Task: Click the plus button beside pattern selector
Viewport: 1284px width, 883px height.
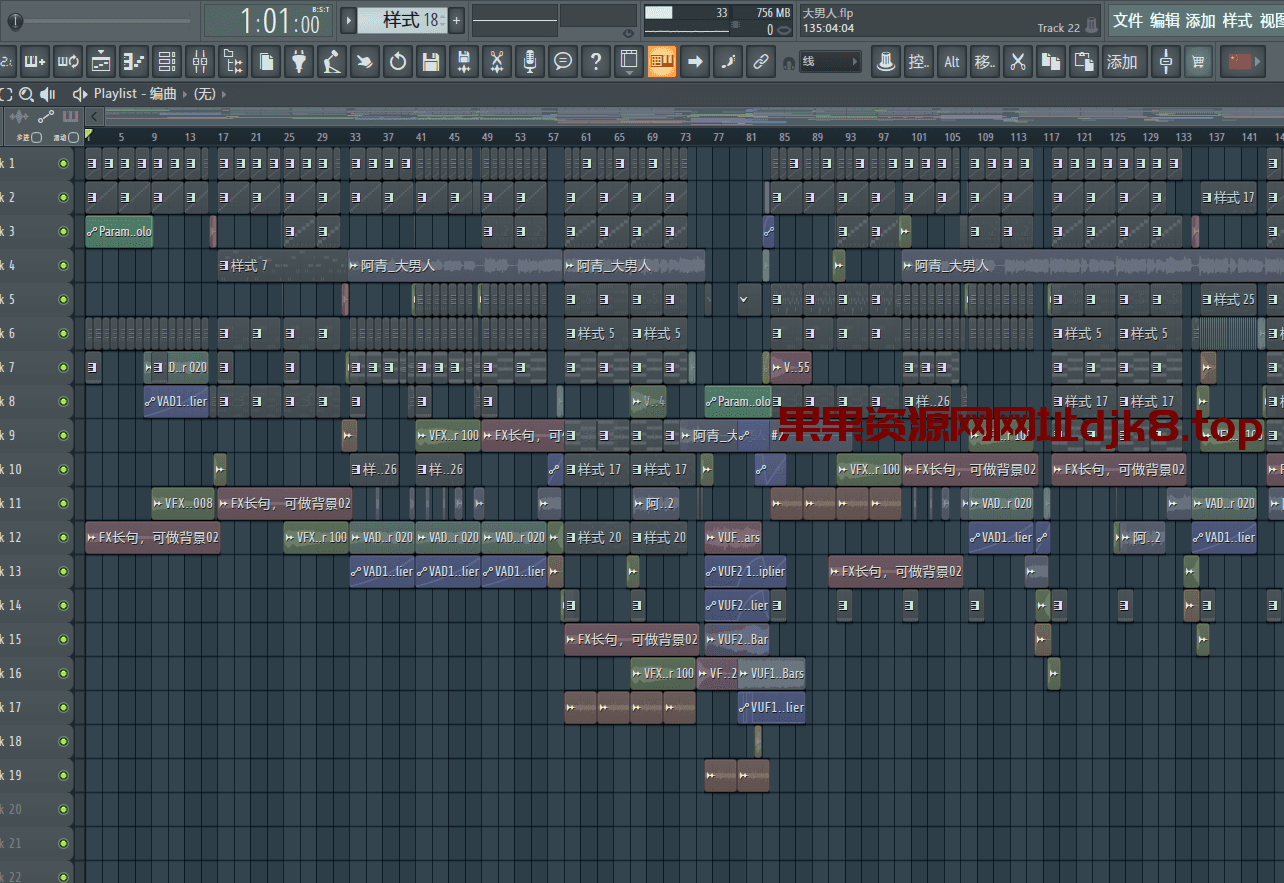Action: (457, 20)
